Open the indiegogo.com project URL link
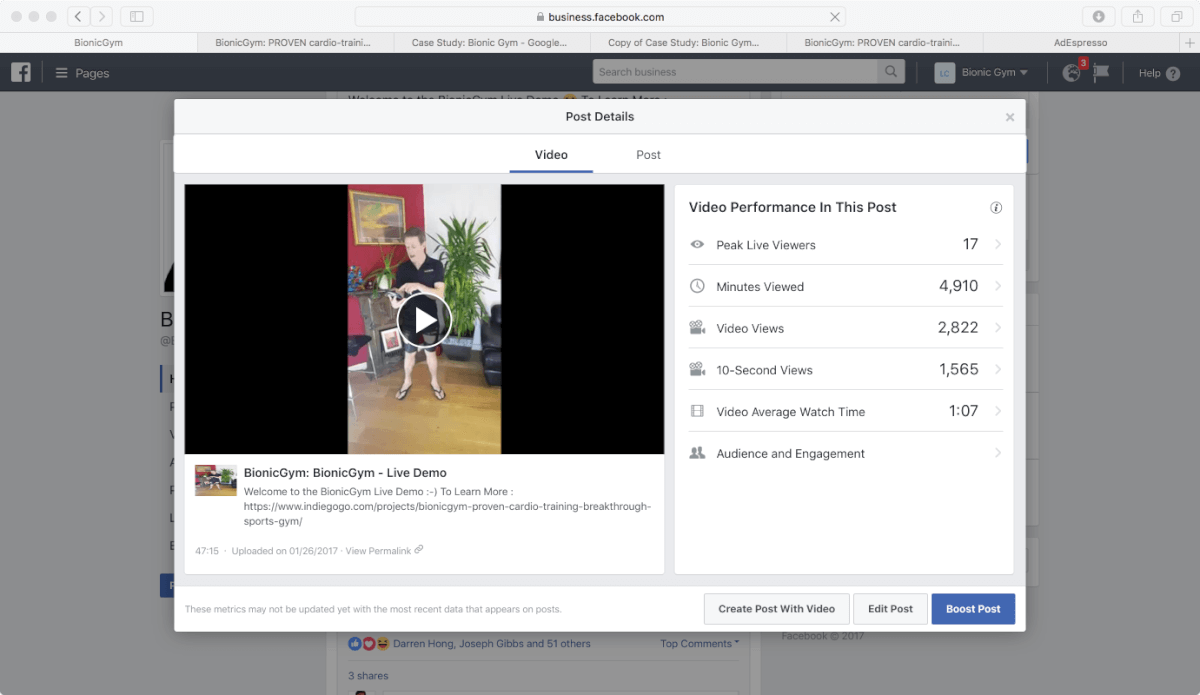 pyautogui.click(x=447, y=514)
